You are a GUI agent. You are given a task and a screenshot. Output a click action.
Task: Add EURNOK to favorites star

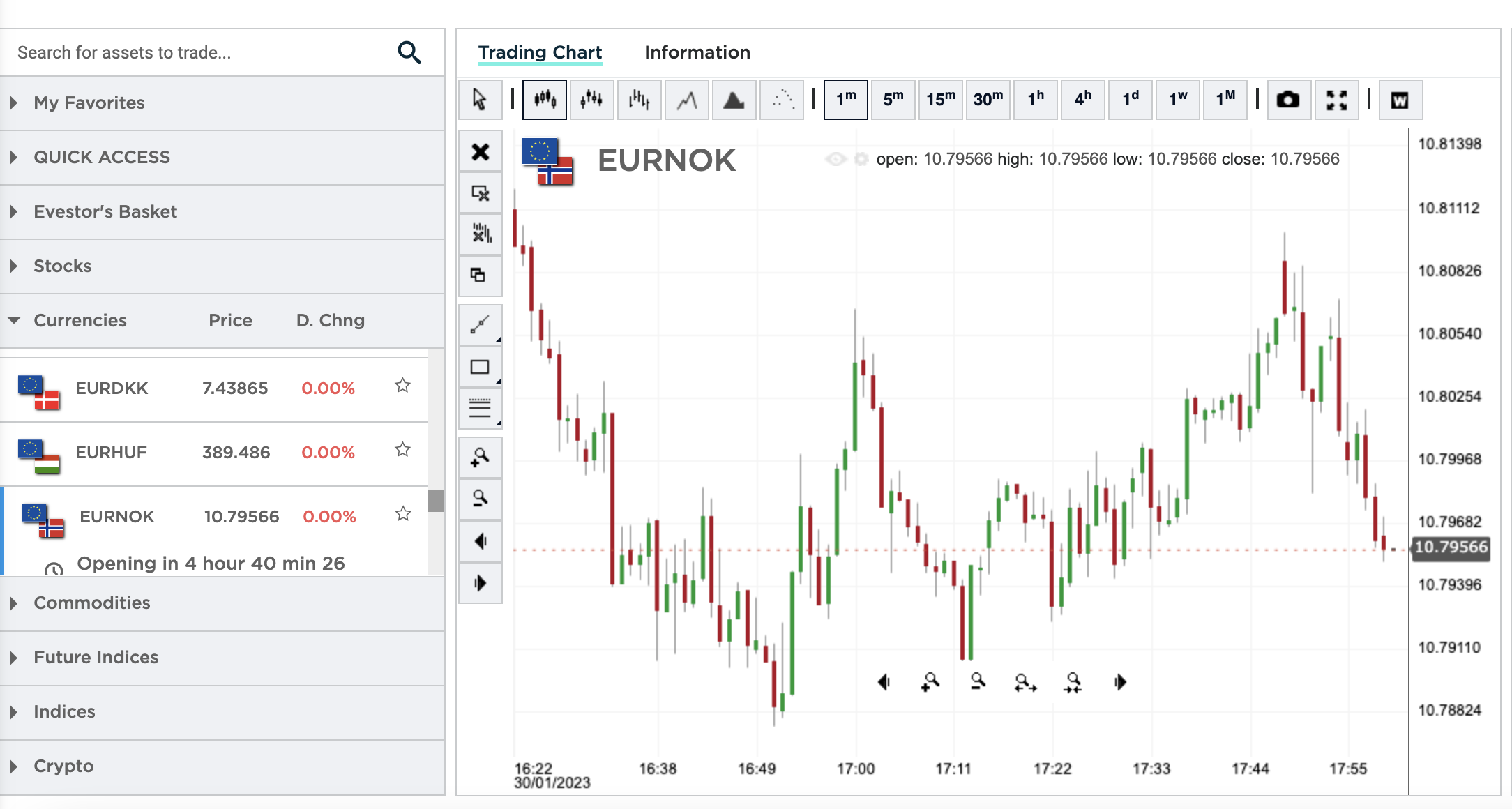(403, 515)
